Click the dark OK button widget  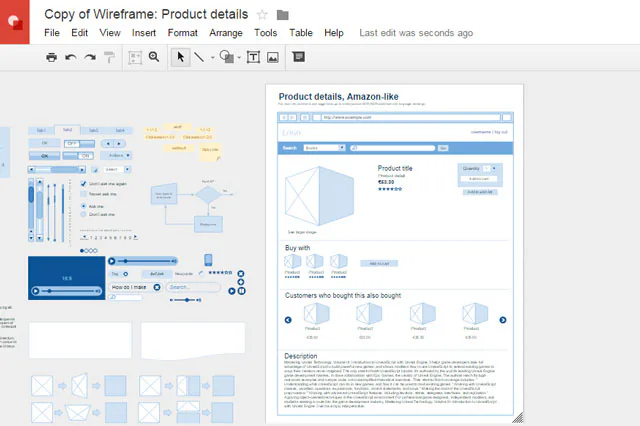pyautogui.click(x=44, y=156)
